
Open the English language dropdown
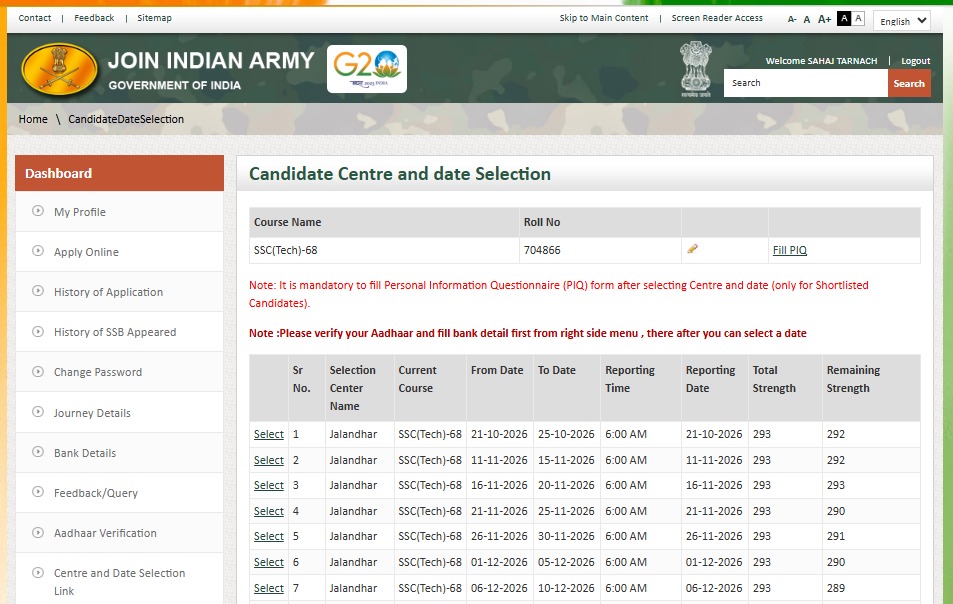click(x=902, y=21)
